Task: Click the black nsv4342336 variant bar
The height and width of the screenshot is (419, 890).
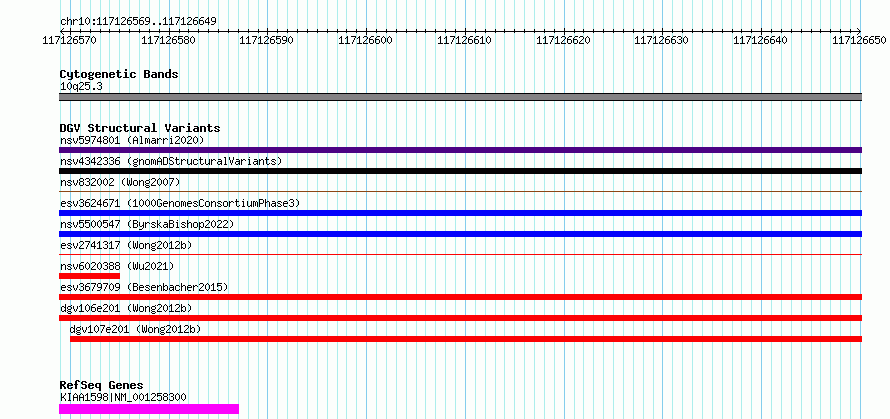Action: coord(460,171)
